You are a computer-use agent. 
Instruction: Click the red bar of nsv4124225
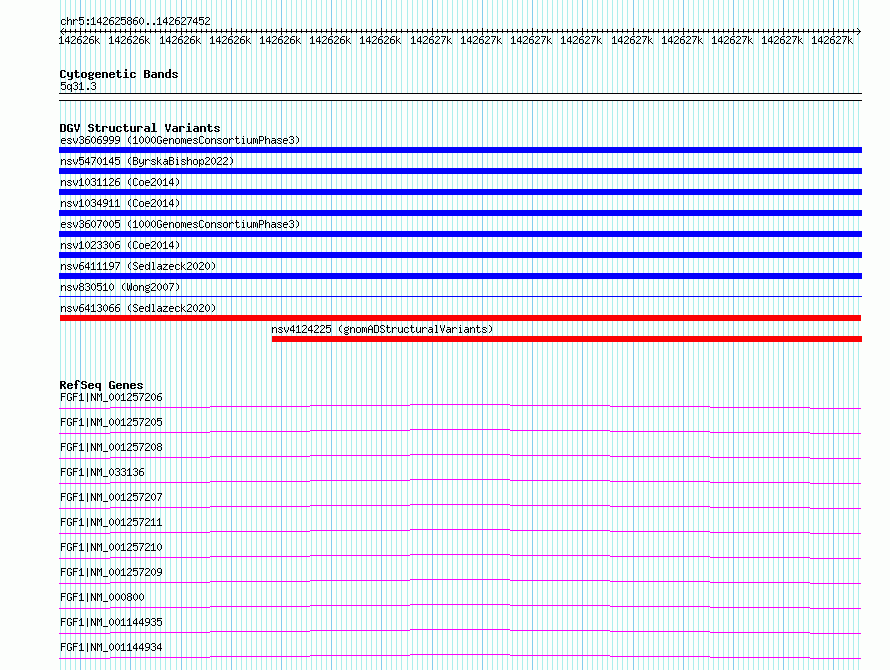567,339
